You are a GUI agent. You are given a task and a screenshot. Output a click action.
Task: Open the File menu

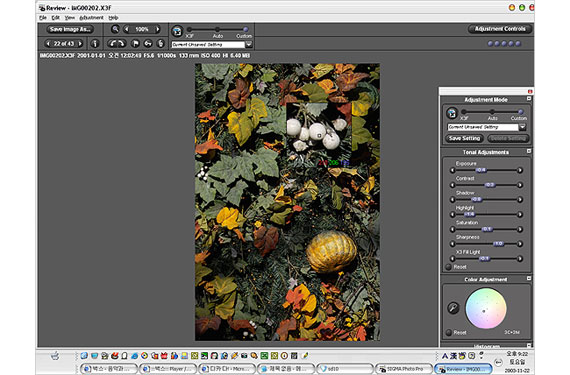tap(43, 17)
